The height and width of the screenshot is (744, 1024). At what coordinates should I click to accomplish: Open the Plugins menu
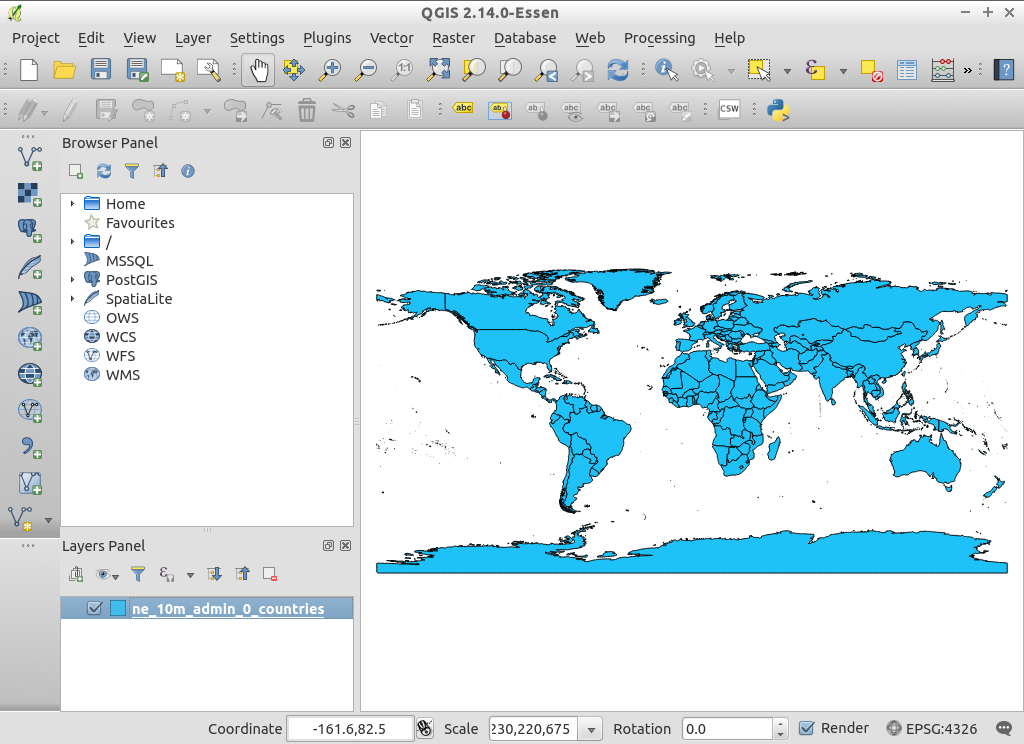coord(327,38)
